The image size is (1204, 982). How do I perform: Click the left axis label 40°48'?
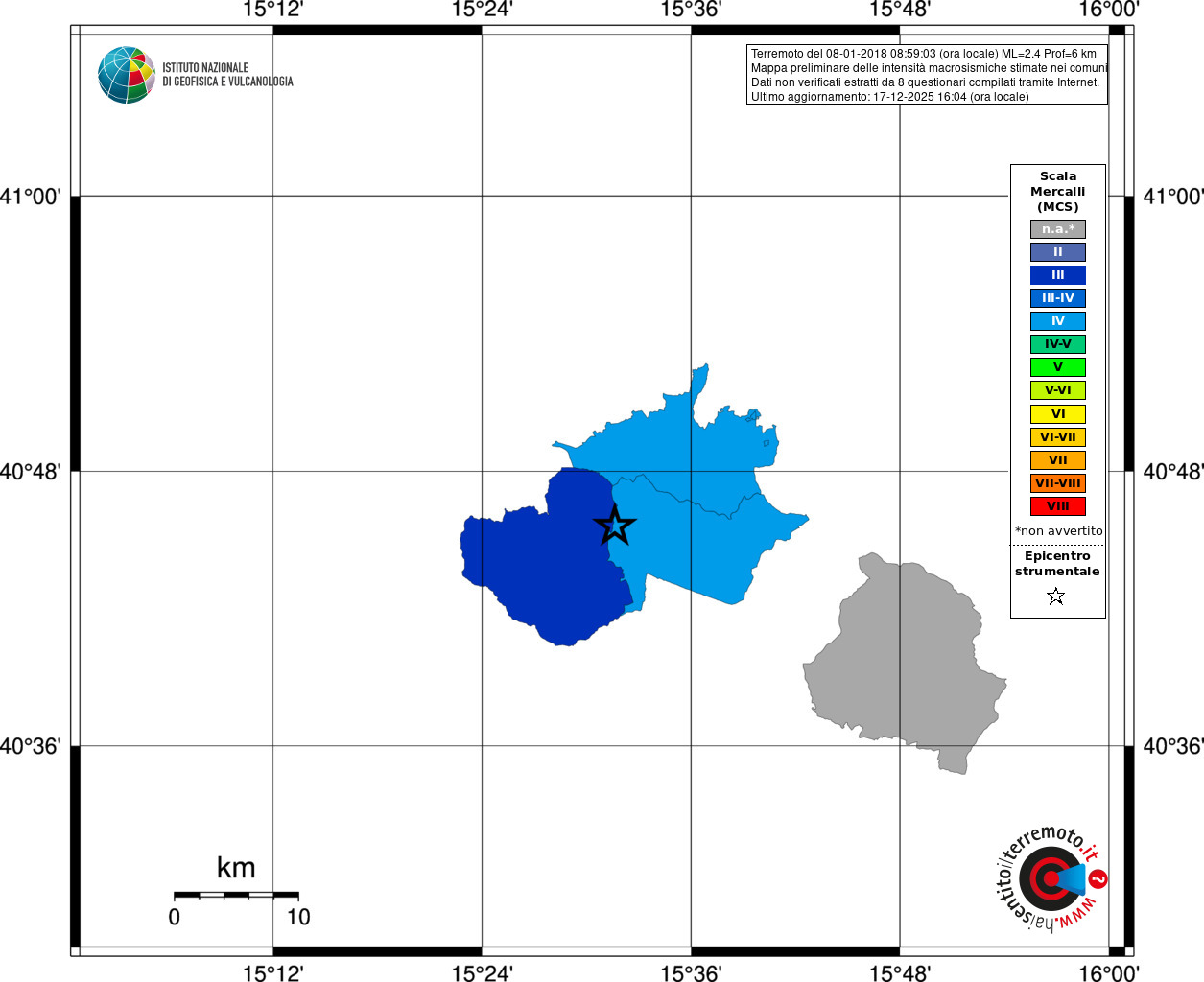tap(31, 472)
